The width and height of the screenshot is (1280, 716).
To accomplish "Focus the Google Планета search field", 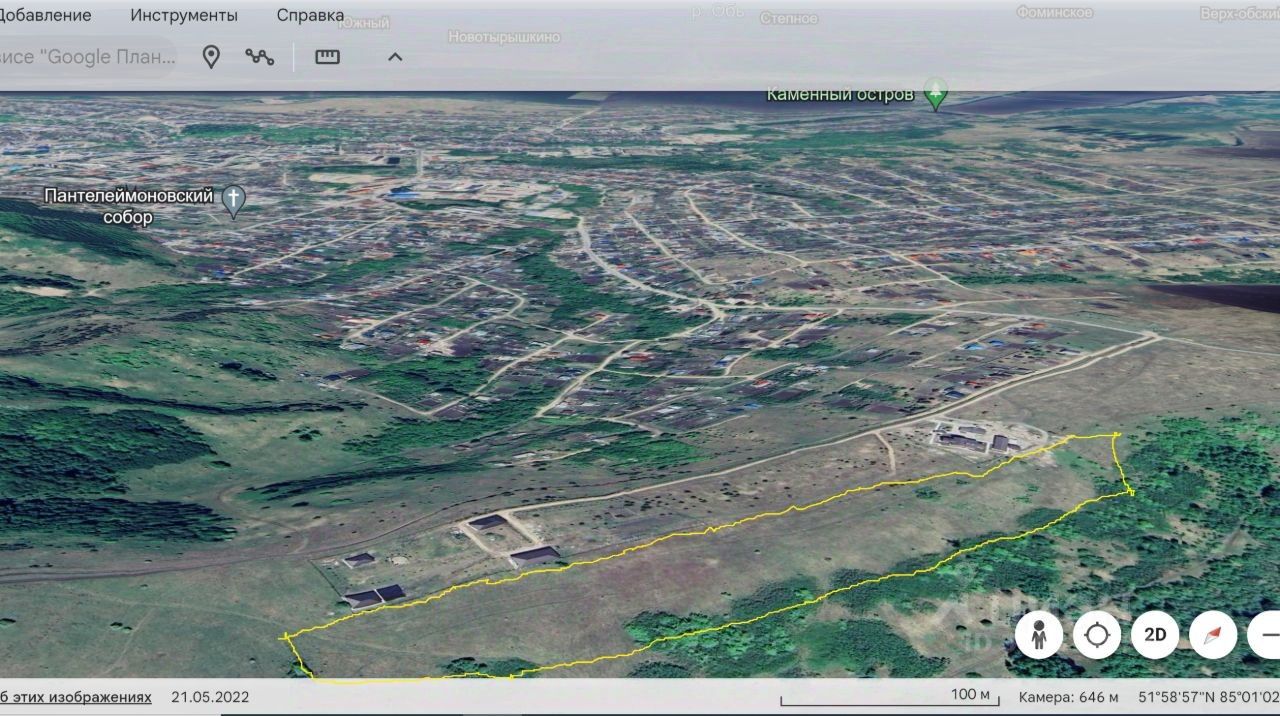I will tap(88, 57).
